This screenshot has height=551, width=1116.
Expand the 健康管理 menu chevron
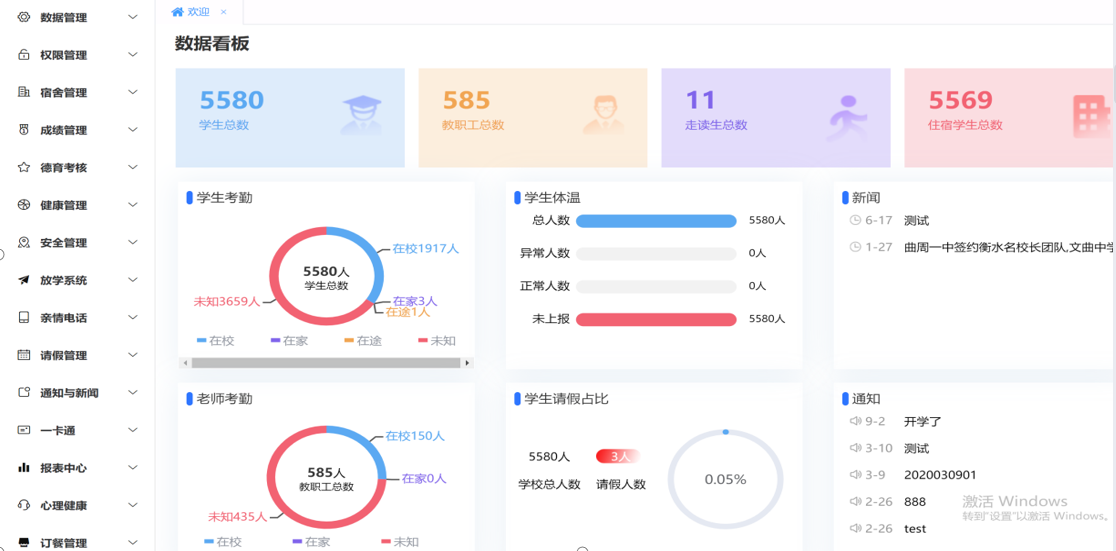(132, 205)
